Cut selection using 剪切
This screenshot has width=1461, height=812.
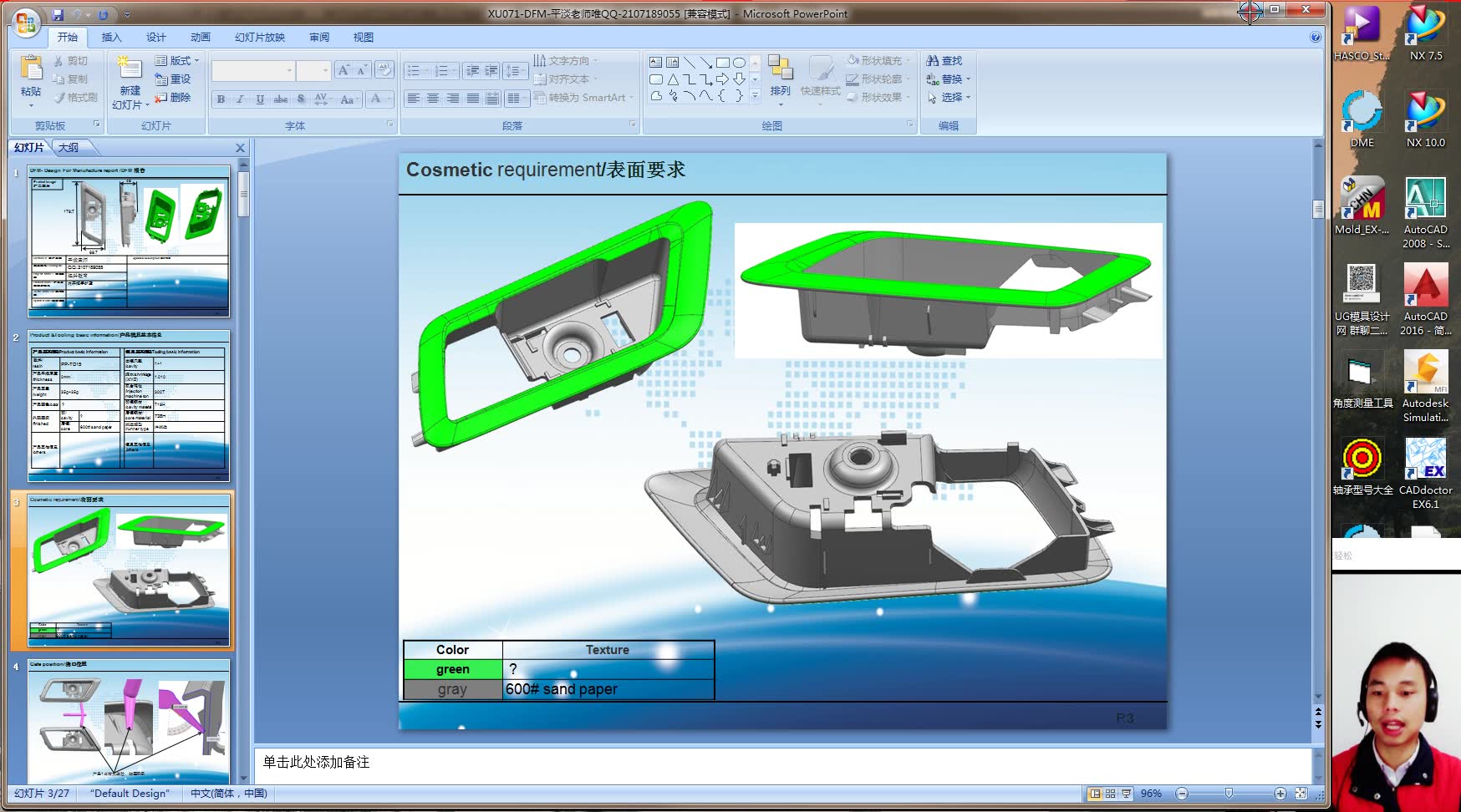point(70,61)
